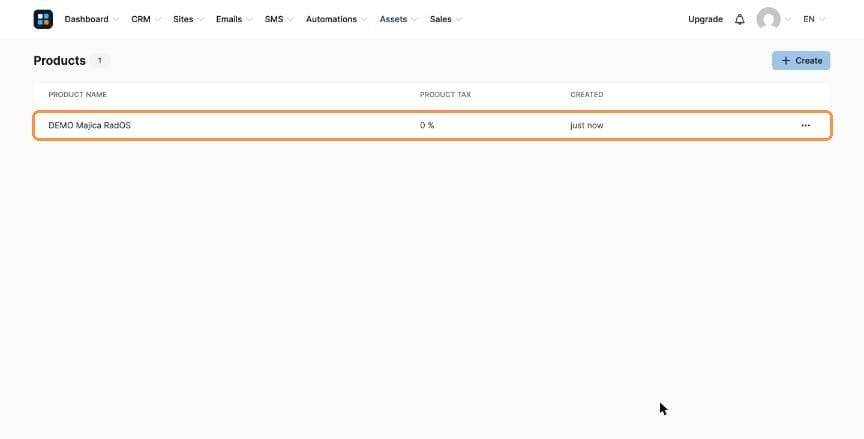Click the app logo icon
Image resolution: width=864 pixels, height=439 pixels.
pos(43,19)
